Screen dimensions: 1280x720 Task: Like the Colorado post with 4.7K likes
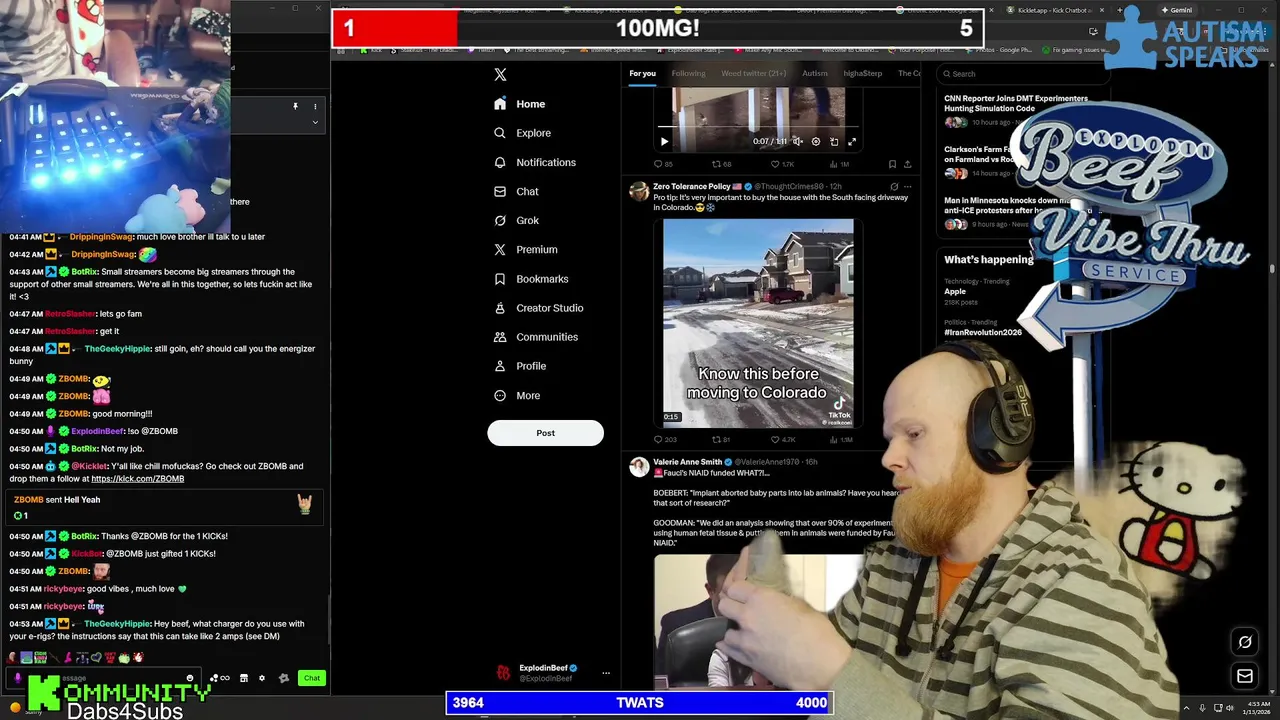[782, 439]
